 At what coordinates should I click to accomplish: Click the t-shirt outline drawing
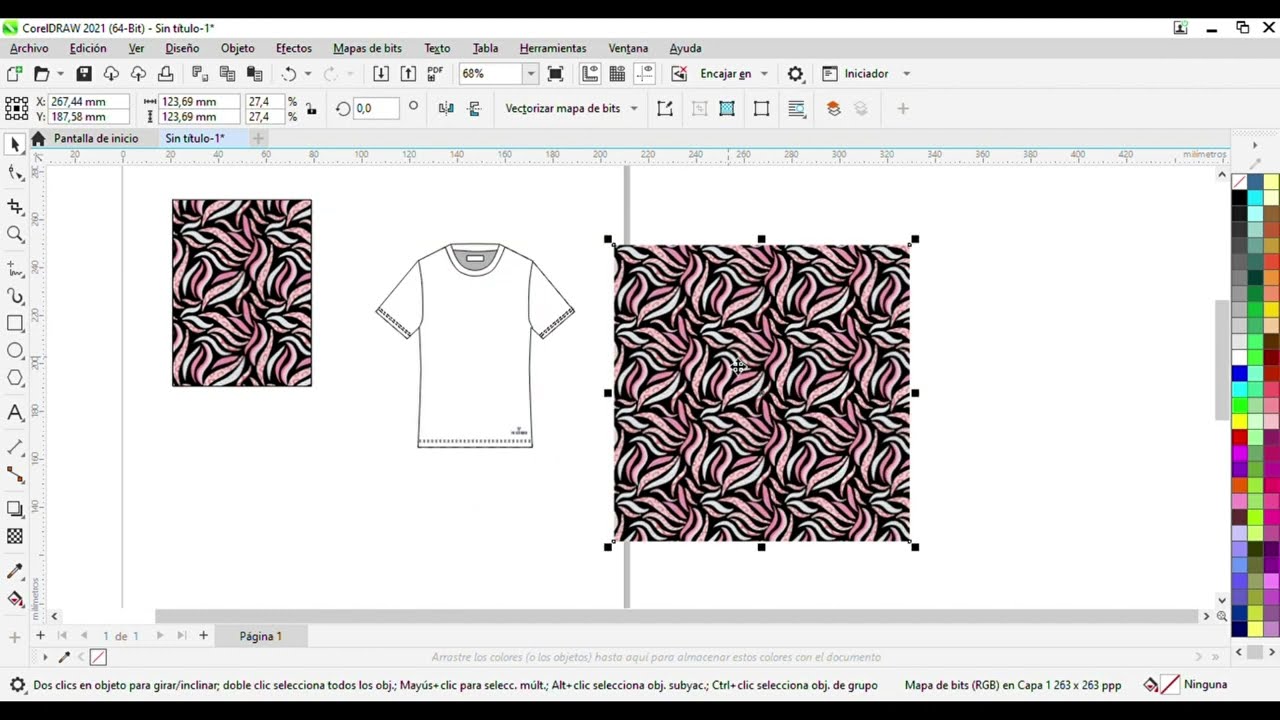[x=475, y=345]
